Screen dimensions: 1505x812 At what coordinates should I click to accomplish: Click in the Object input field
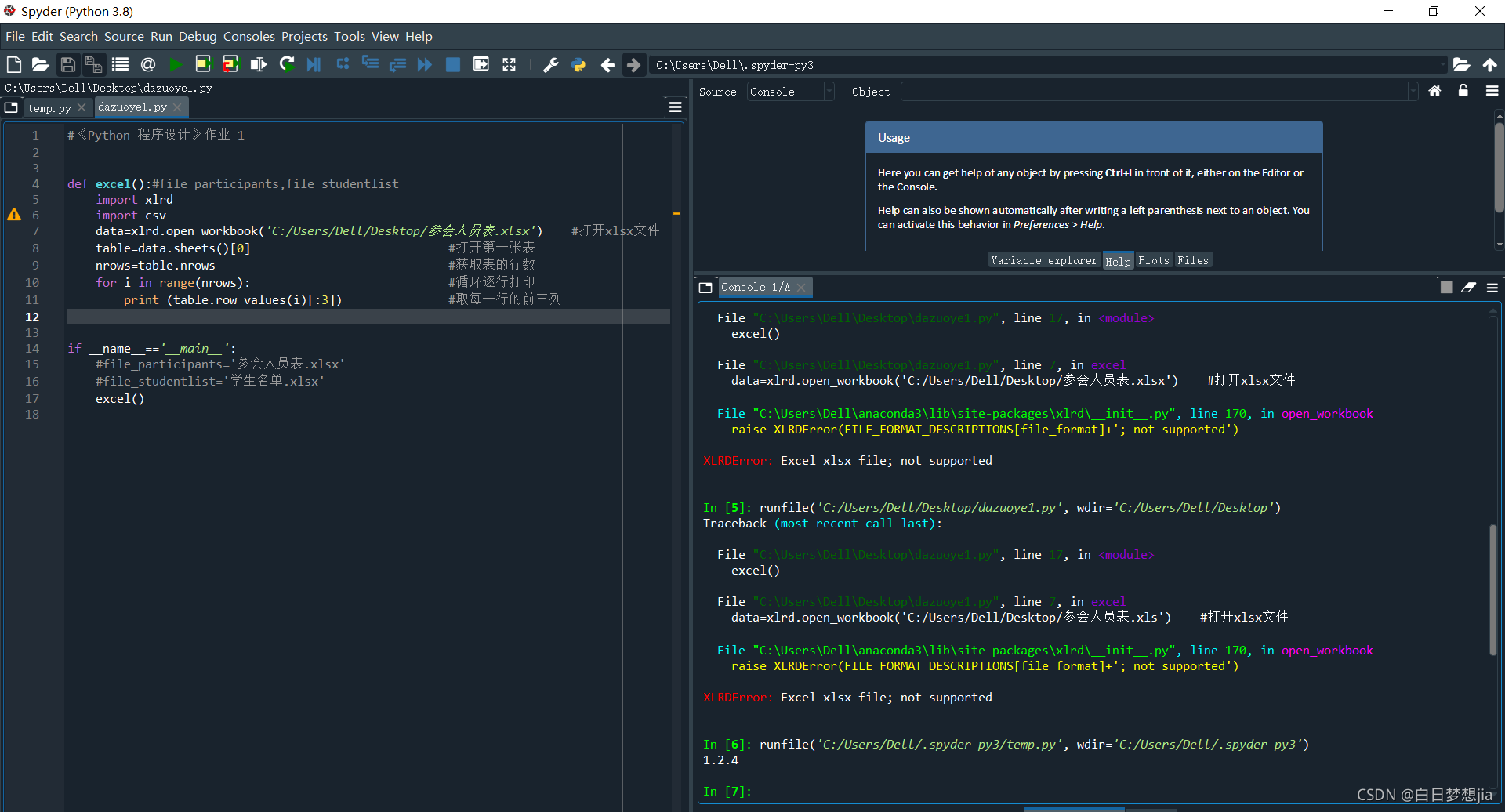pyautogui.click(x=1154, y=92)
